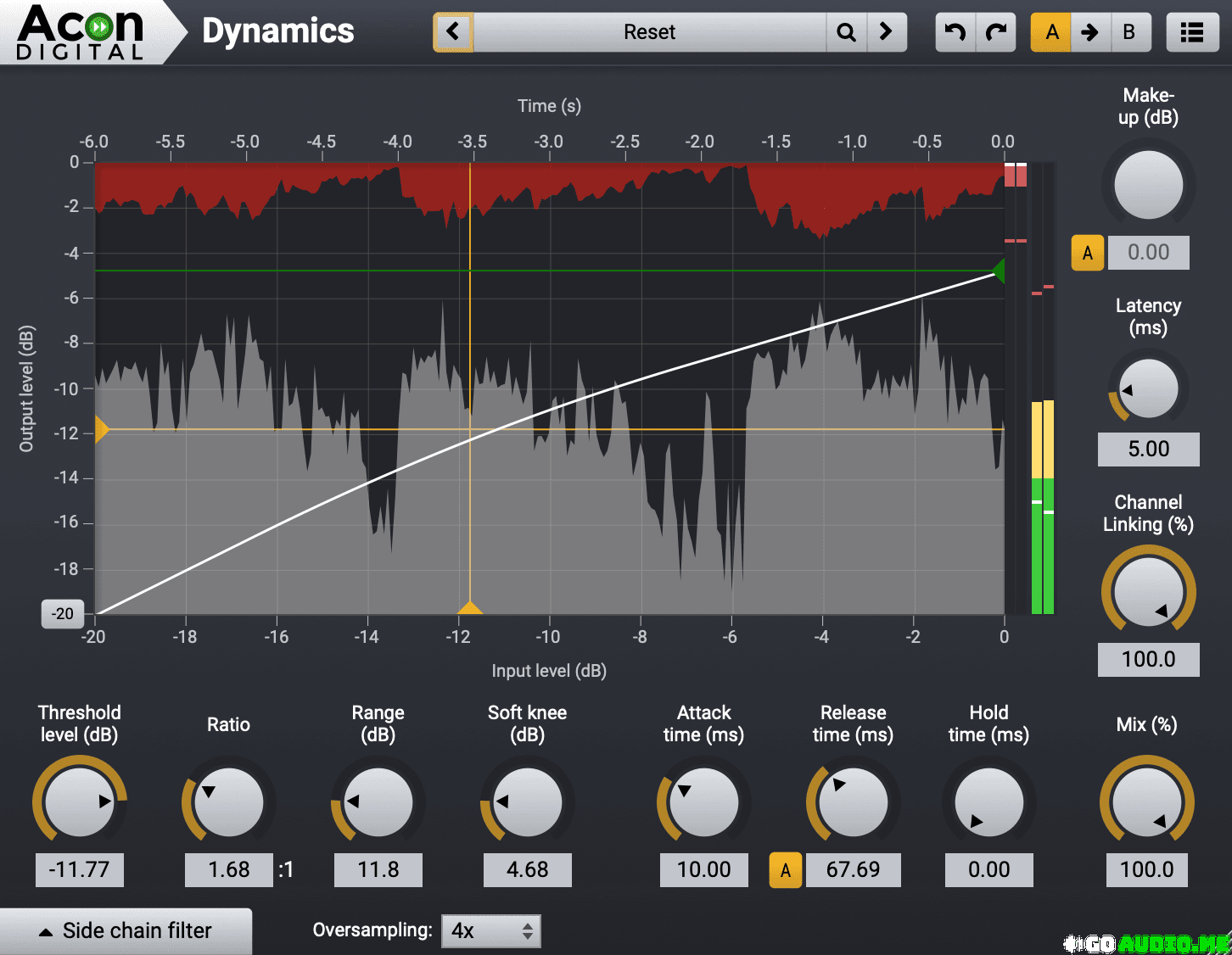Click the next preset arrow
Image resolution: width=1232 pixels, height=955 pixels.
(887, 32)
